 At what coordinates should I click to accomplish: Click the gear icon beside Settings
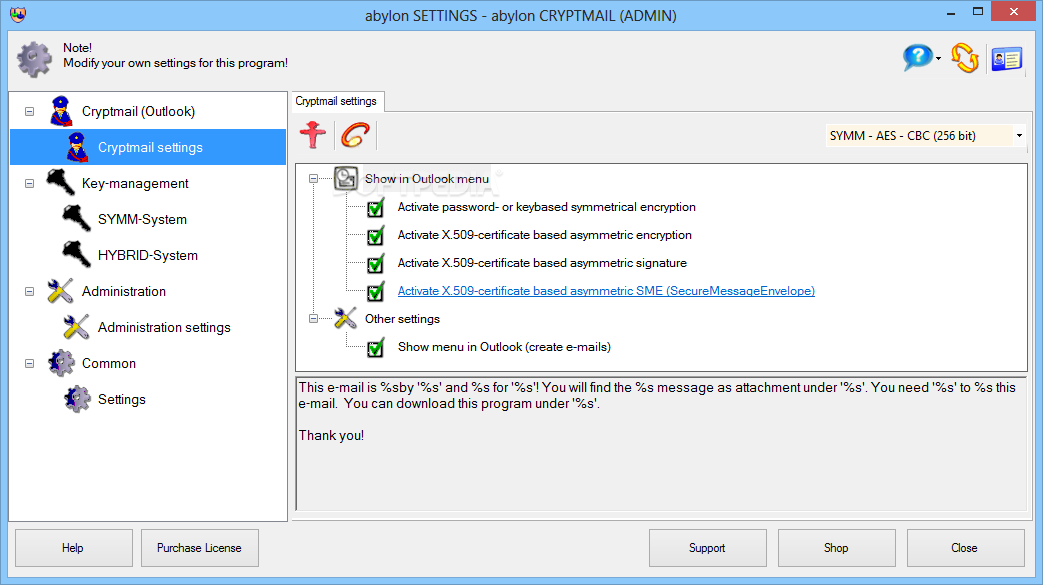[77, 399]
